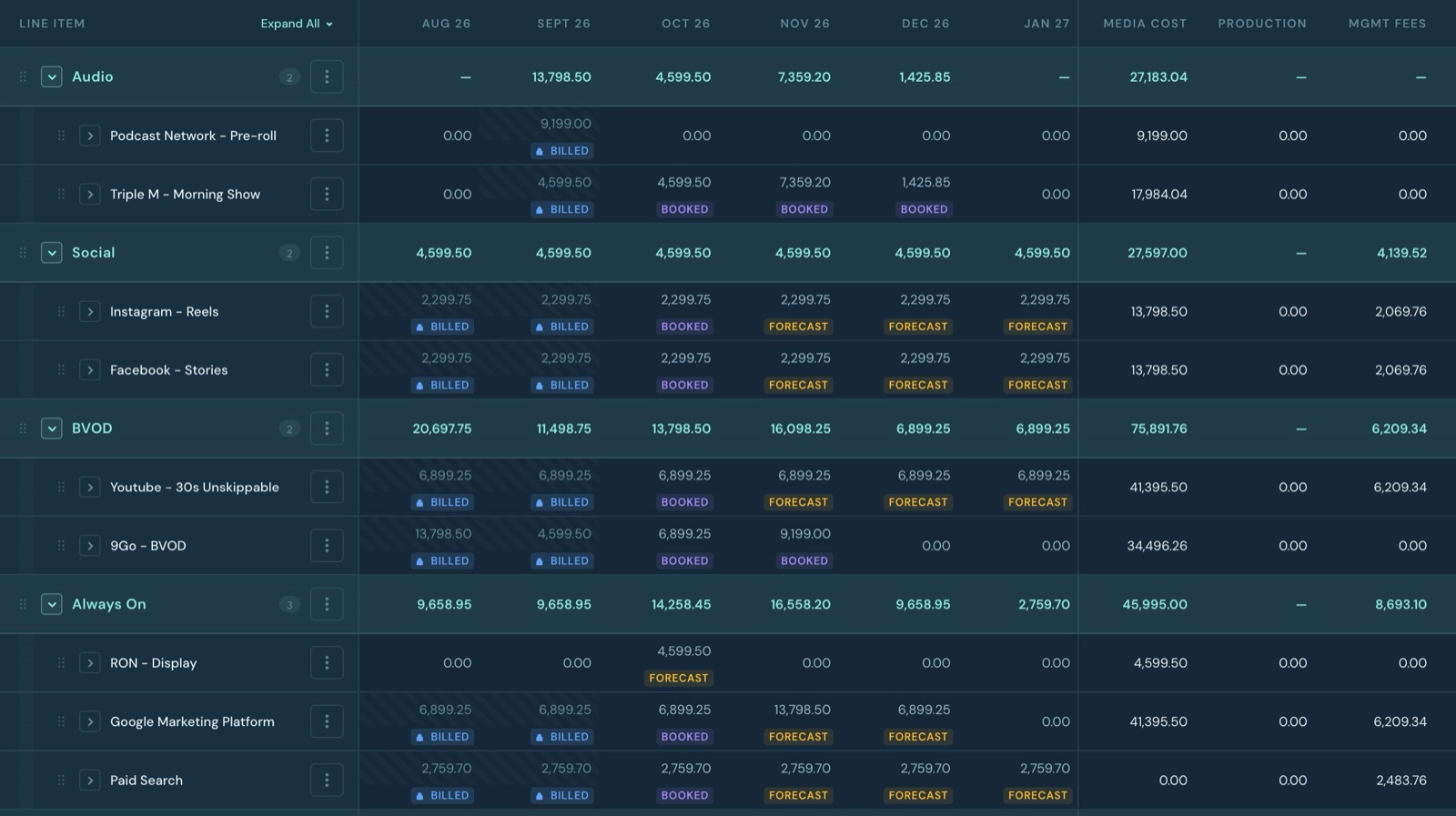
Task: Grab the drag handle of Instagram - Reels row
Action: point(61,311)
